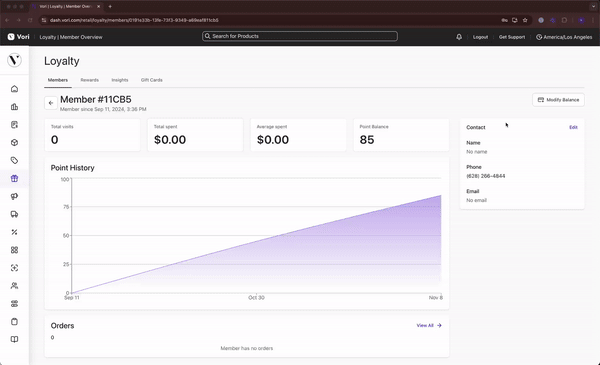Edit the Contact information
The image size is (600, 365).
point(573,127)
